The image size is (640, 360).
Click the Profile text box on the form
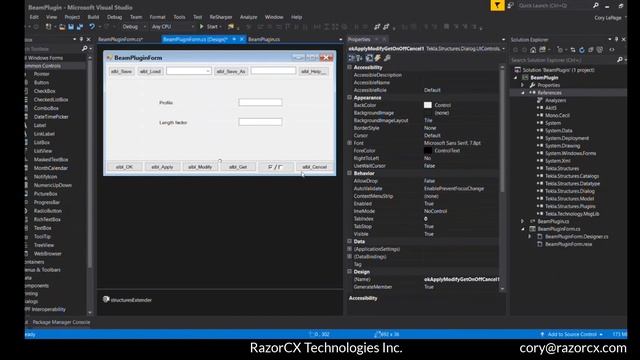260,102
